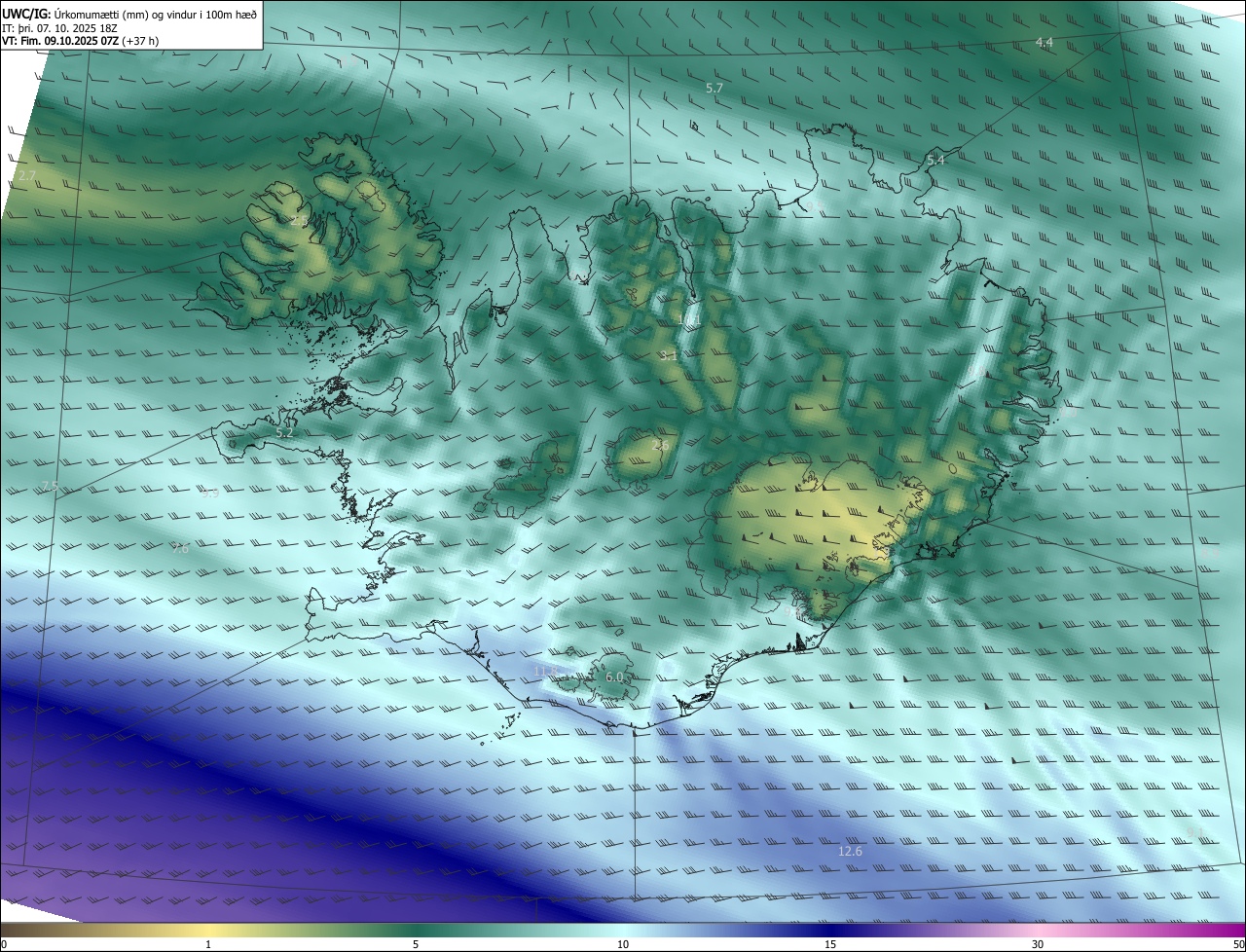Screen dimensions: 1246x952
Task: Click the color scale label 50
Action: (1238, 944)
